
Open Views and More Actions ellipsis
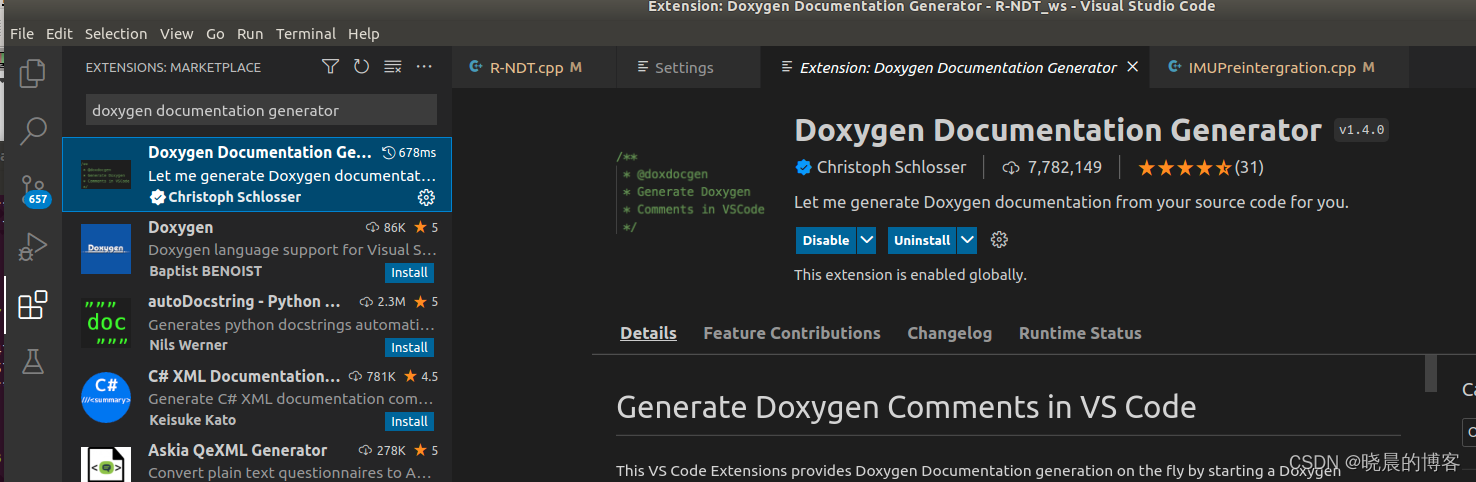(x=424, y=67)
